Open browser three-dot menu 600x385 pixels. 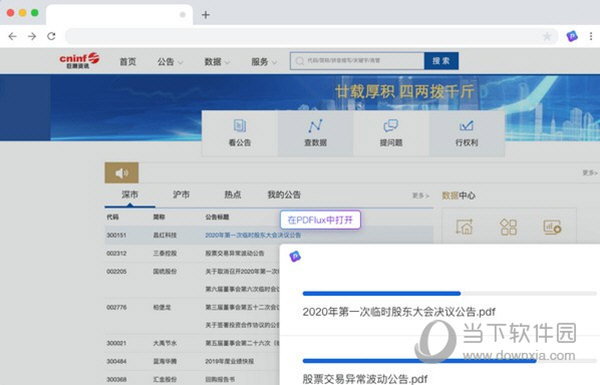(591, 36)
